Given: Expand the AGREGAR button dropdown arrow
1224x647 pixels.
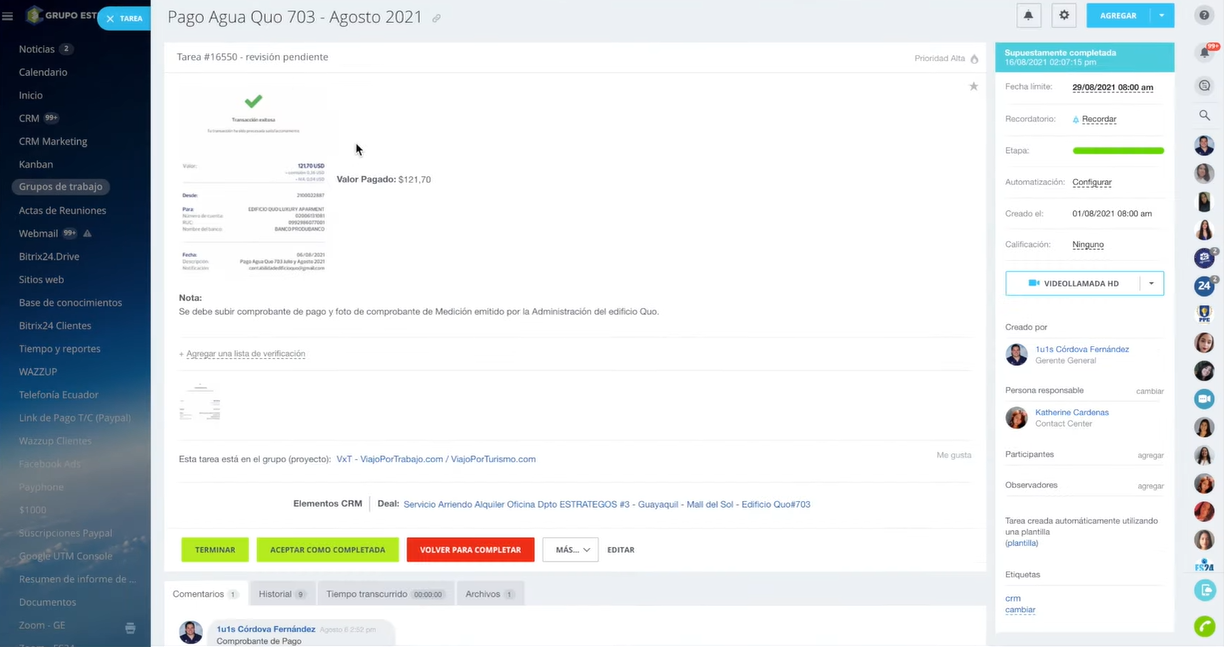Looking at the screenshot, I should pos(1161,16).
